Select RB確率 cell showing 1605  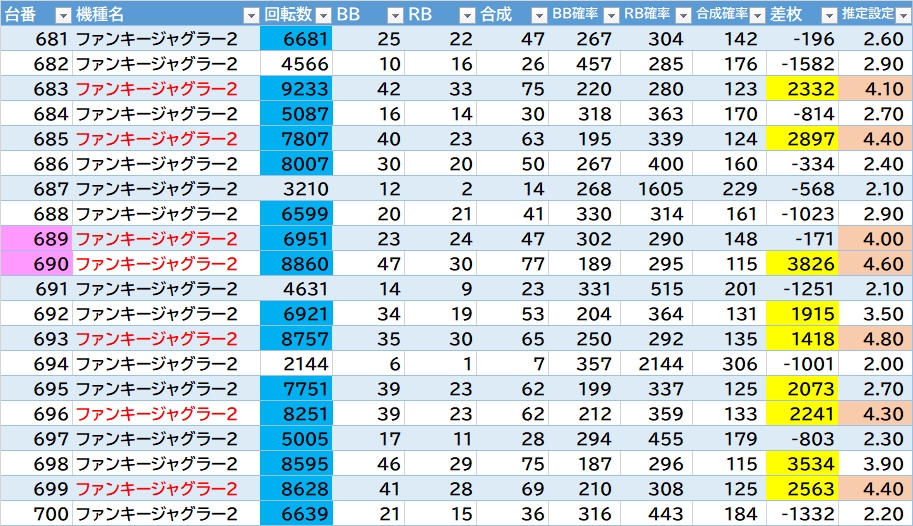656,189
